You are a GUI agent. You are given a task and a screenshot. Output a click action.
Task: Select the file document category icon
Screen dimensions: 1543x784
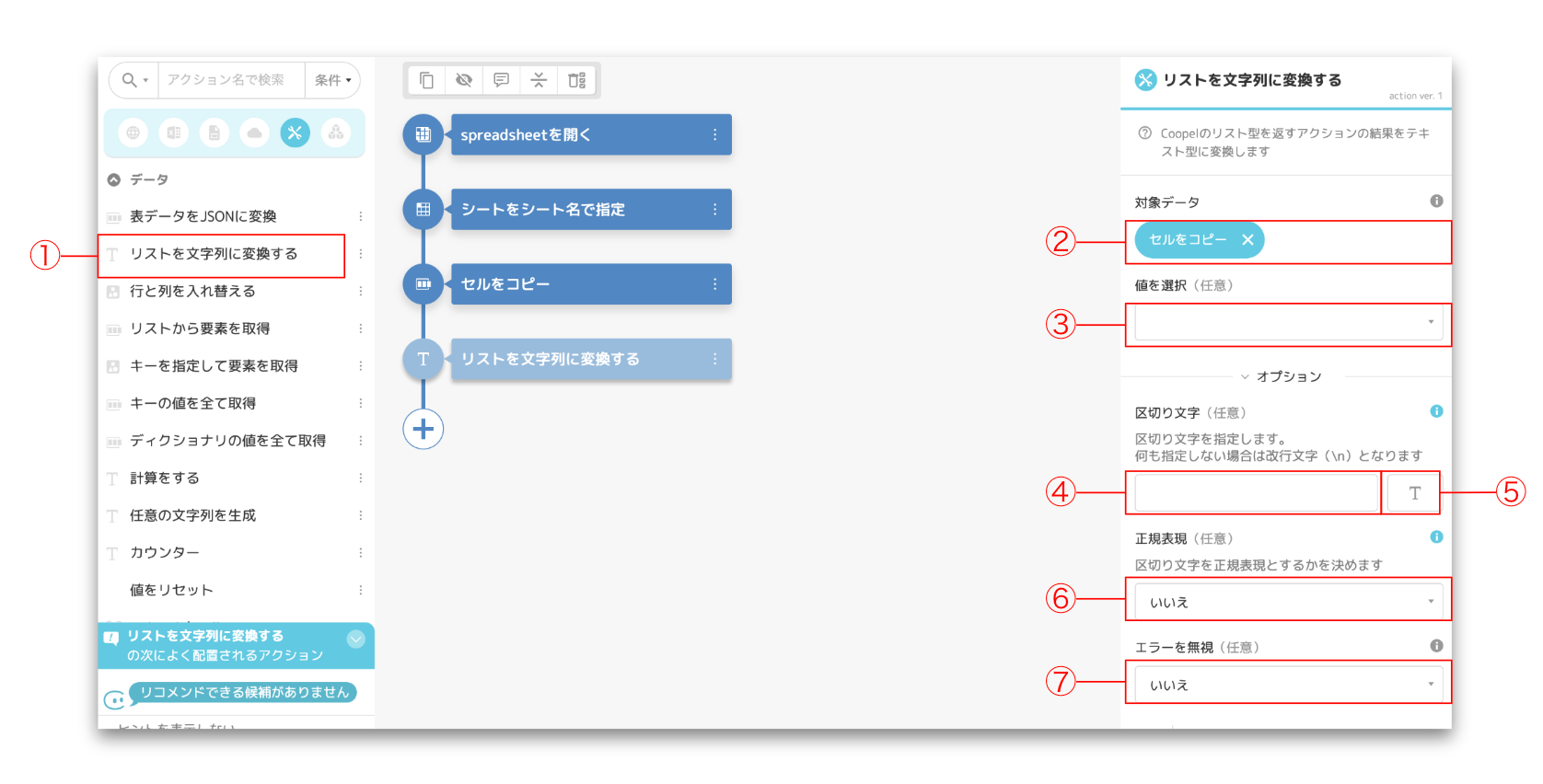click(x=215, y=133)
